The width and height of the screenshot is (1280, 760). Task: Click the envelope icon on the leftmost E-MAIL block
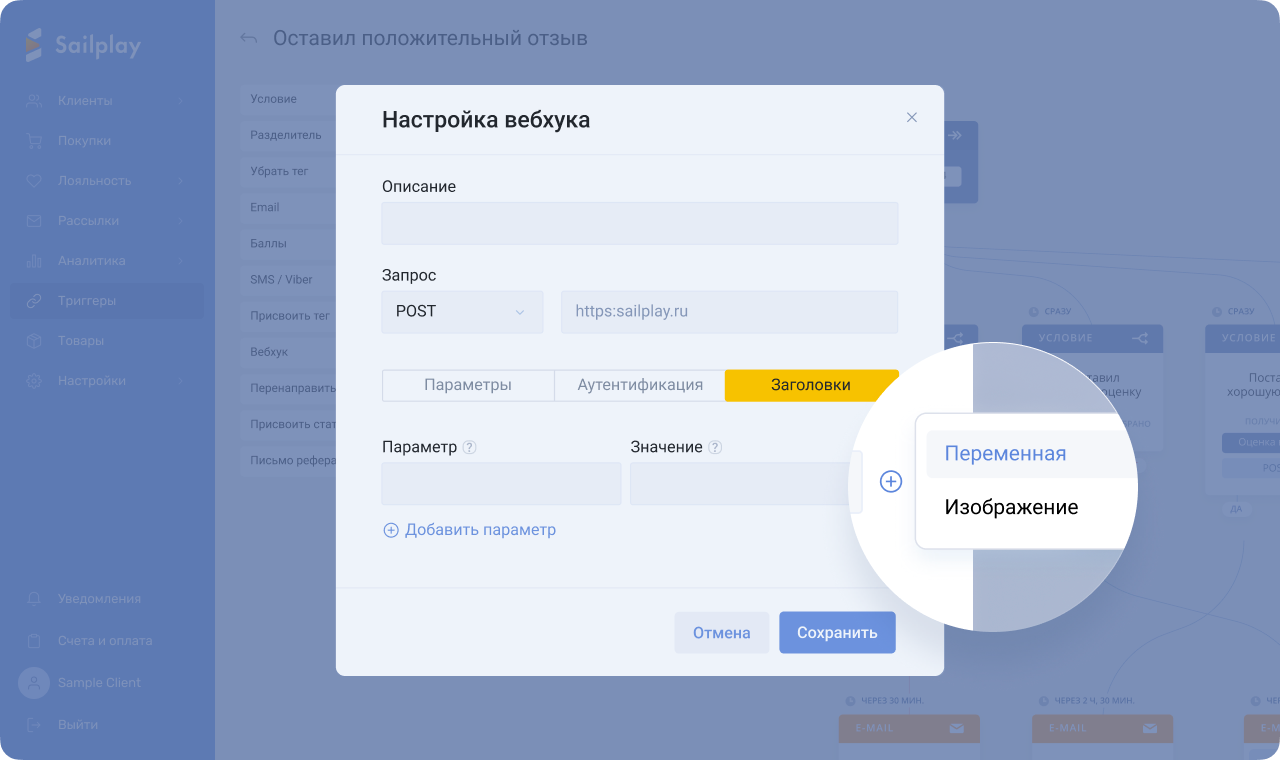point(956,729)
